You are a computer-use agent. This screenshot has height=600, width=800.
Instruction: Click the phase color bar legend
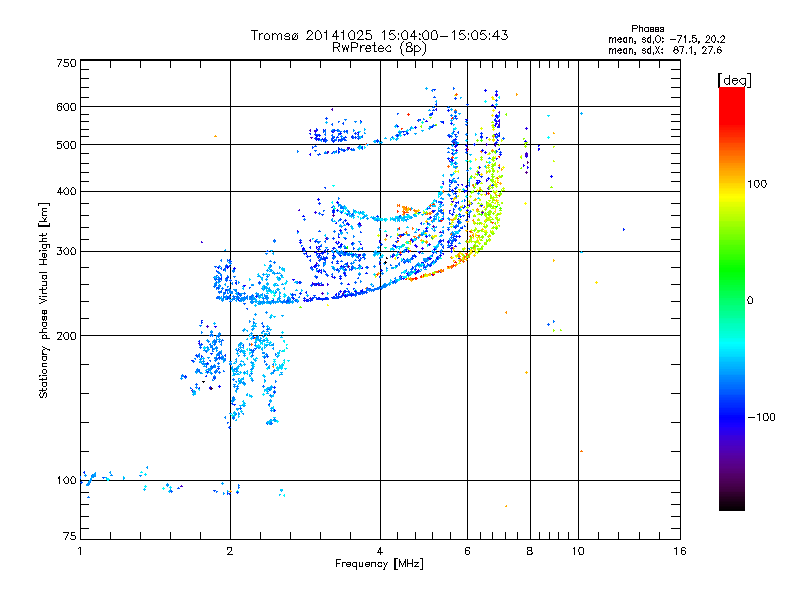732,298
